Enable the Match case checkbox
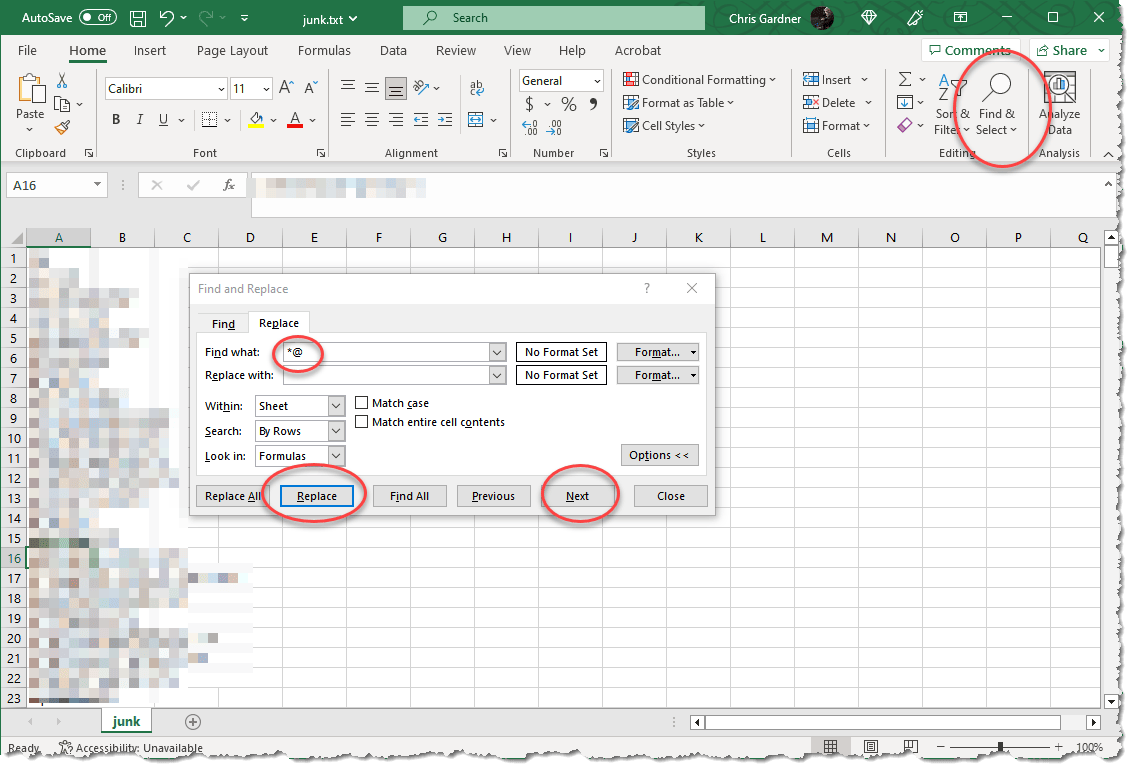The width and height of the screenshot is (1132, 768). (x=362, y=403)
